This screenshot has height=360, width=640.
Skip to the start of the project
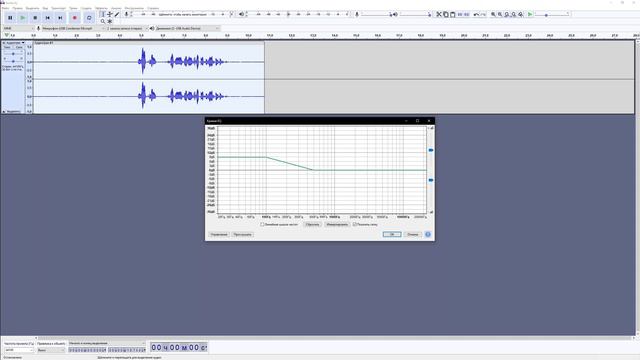pyautogui.click(x=48, y=18)
